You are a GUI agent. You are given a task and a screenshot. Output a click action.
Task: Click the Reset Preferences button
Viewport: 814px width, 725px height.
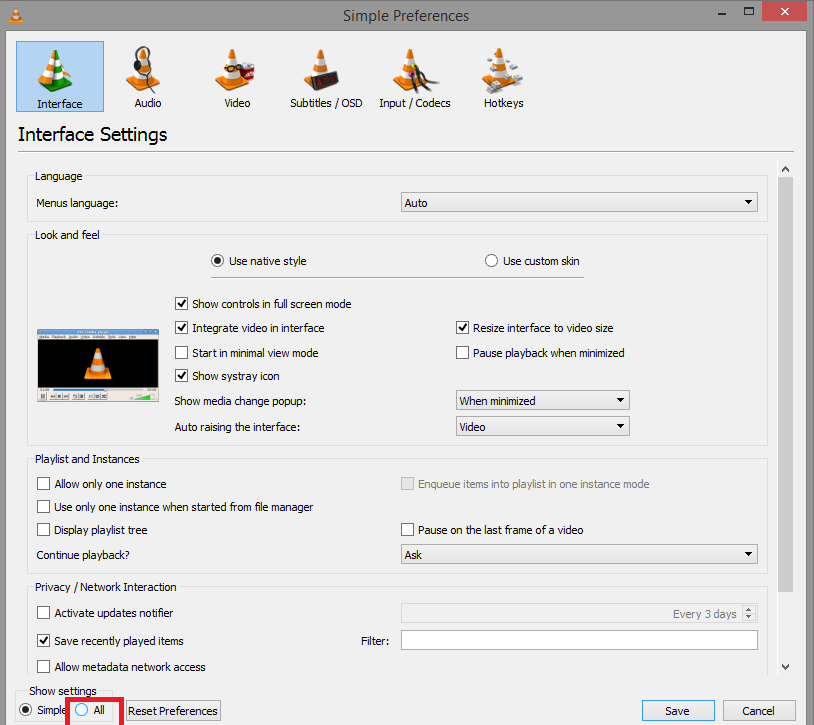tap(173, 711)
